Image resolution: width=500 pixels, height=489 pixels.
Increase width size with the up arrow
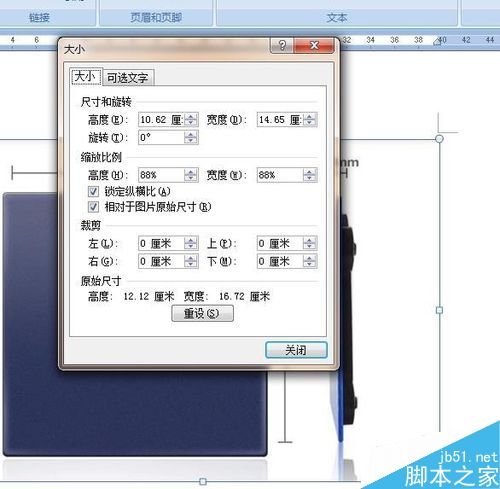pos(310,116)
